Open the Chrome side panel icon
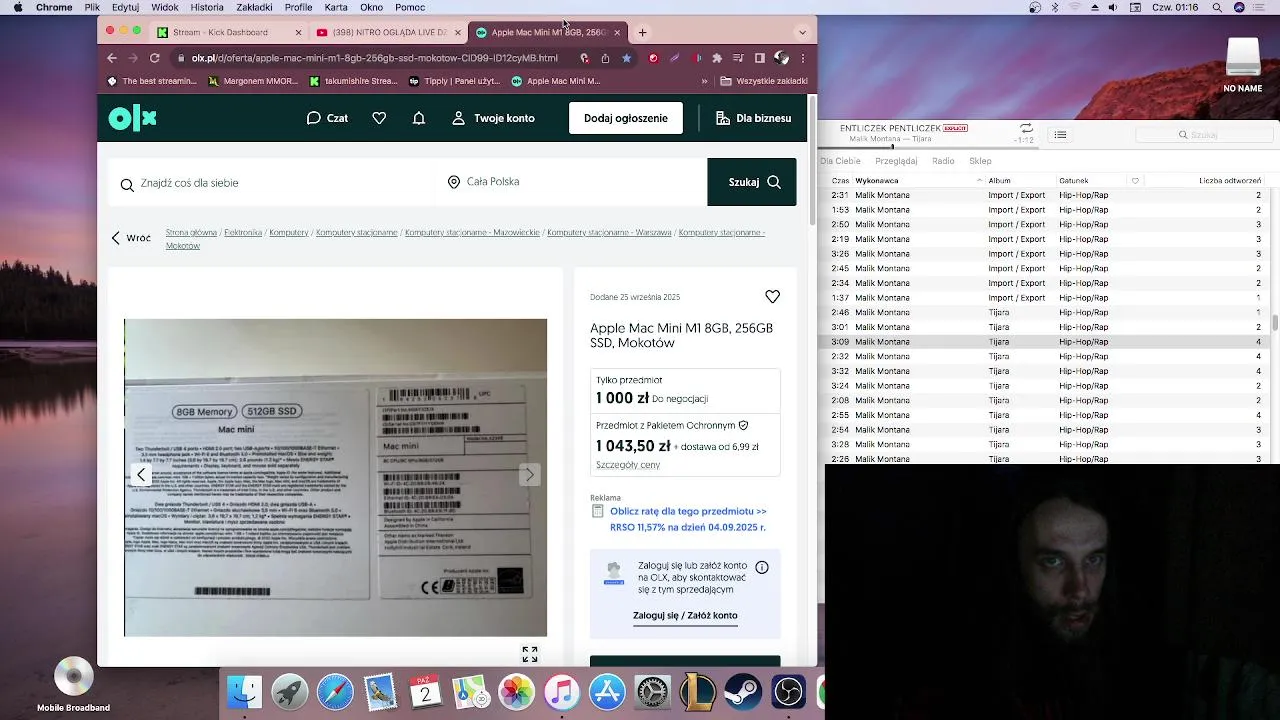 tap(760, 58)
